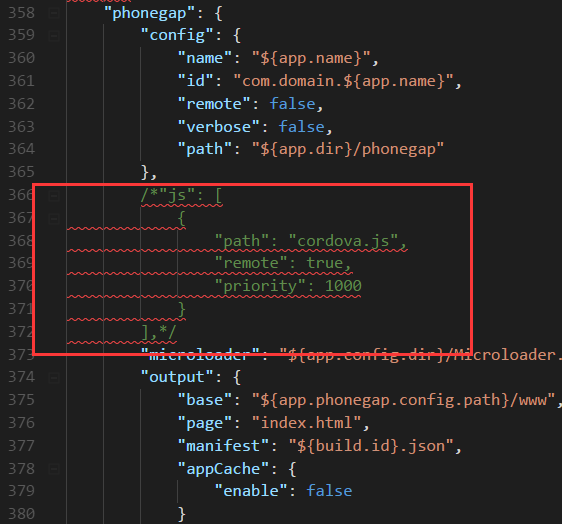562x524 pixels.
Task: Collapse the "phonegap" block at line 358
Action: click(54, 14)
